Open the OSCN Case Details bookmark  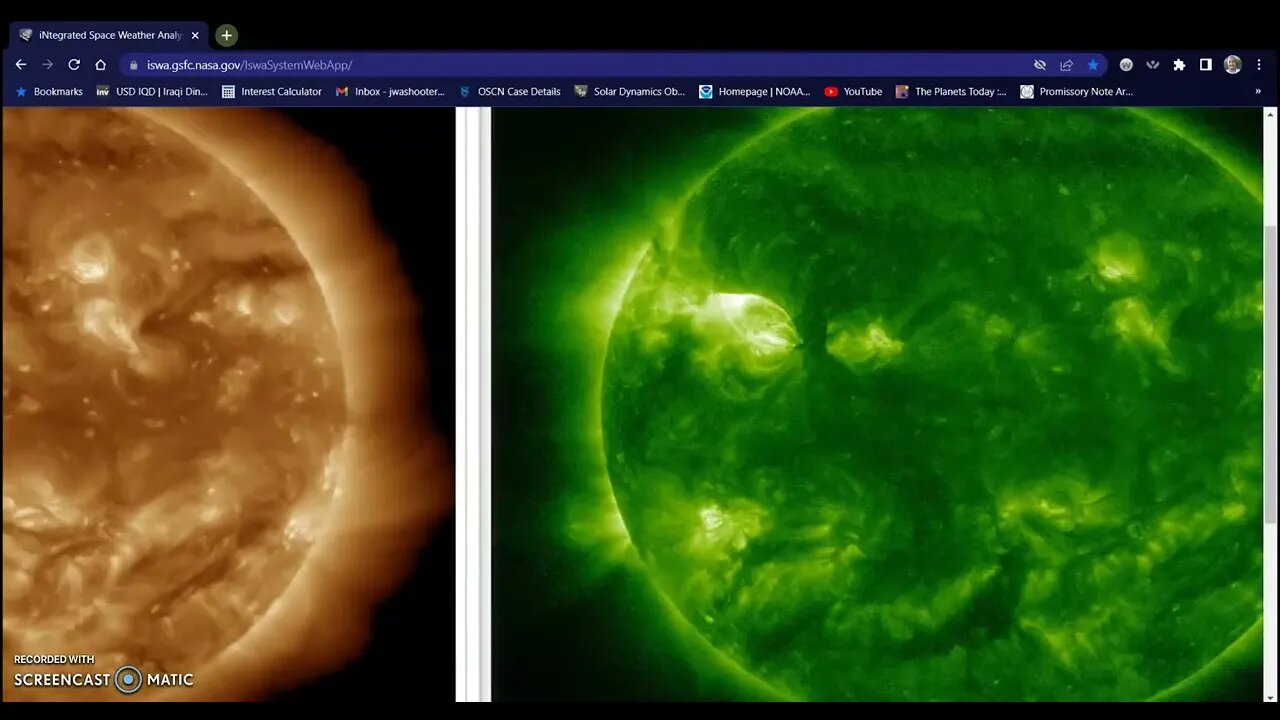click(x=510, y=91)
